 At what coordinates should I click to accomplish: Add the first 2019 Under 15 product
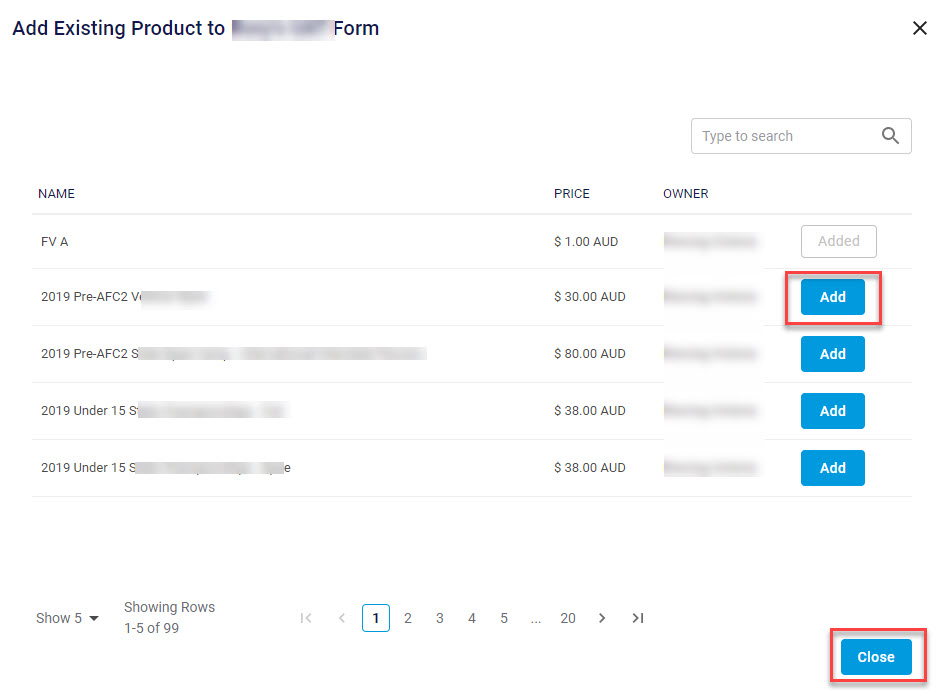pos(832,411)
